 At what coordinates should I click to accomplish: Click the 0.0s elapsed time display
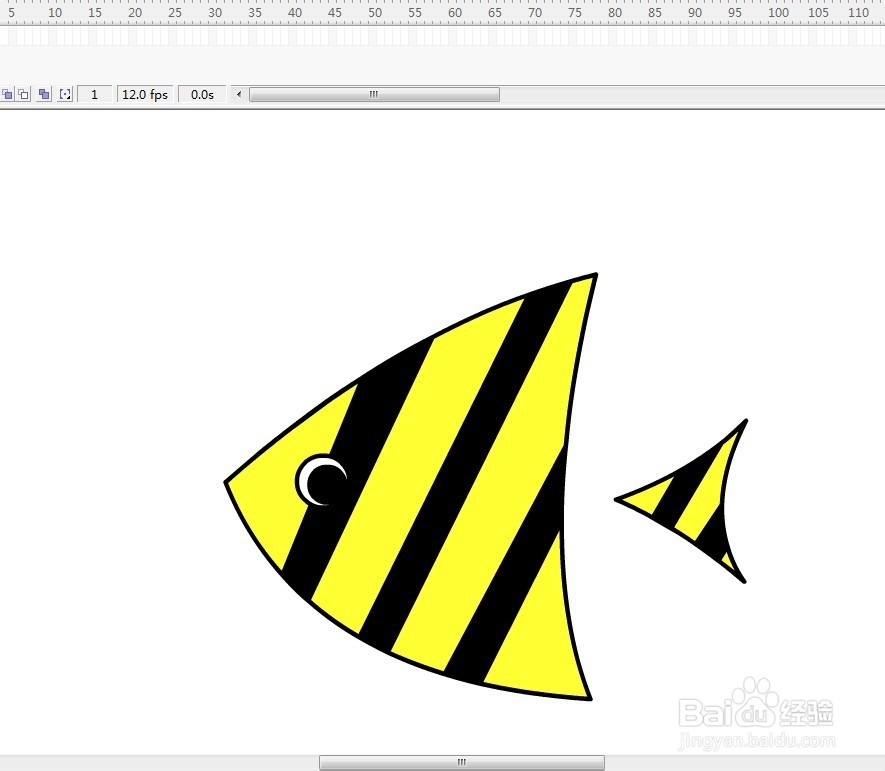[x=202, y=94]
